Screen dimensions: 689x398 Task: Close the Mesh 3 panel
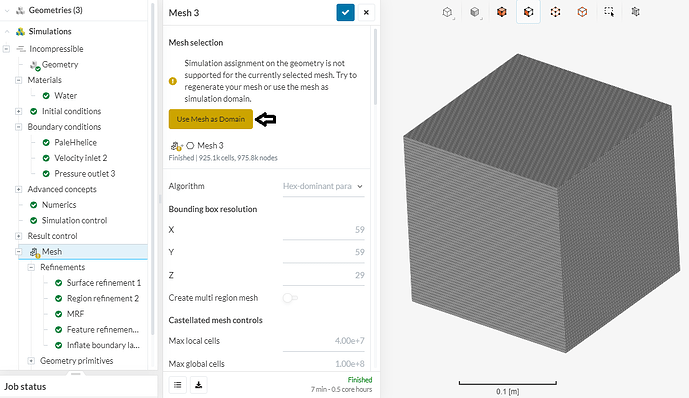click(x=366, y=12)
